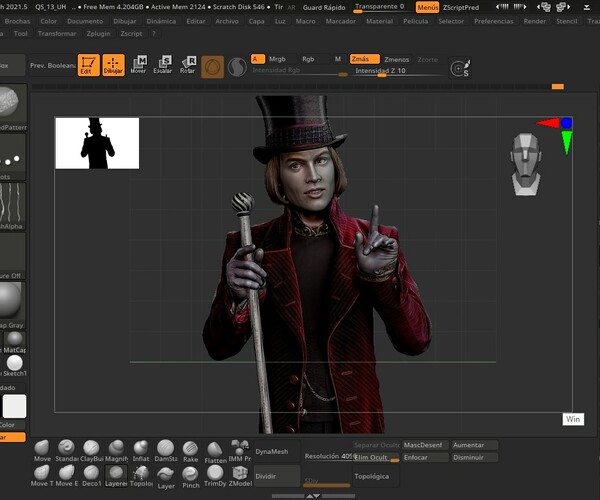This screenshot has height=500, width=600.
Task: Adjust the Intensidad Rgb slider
Action: (x=300, y=71)
